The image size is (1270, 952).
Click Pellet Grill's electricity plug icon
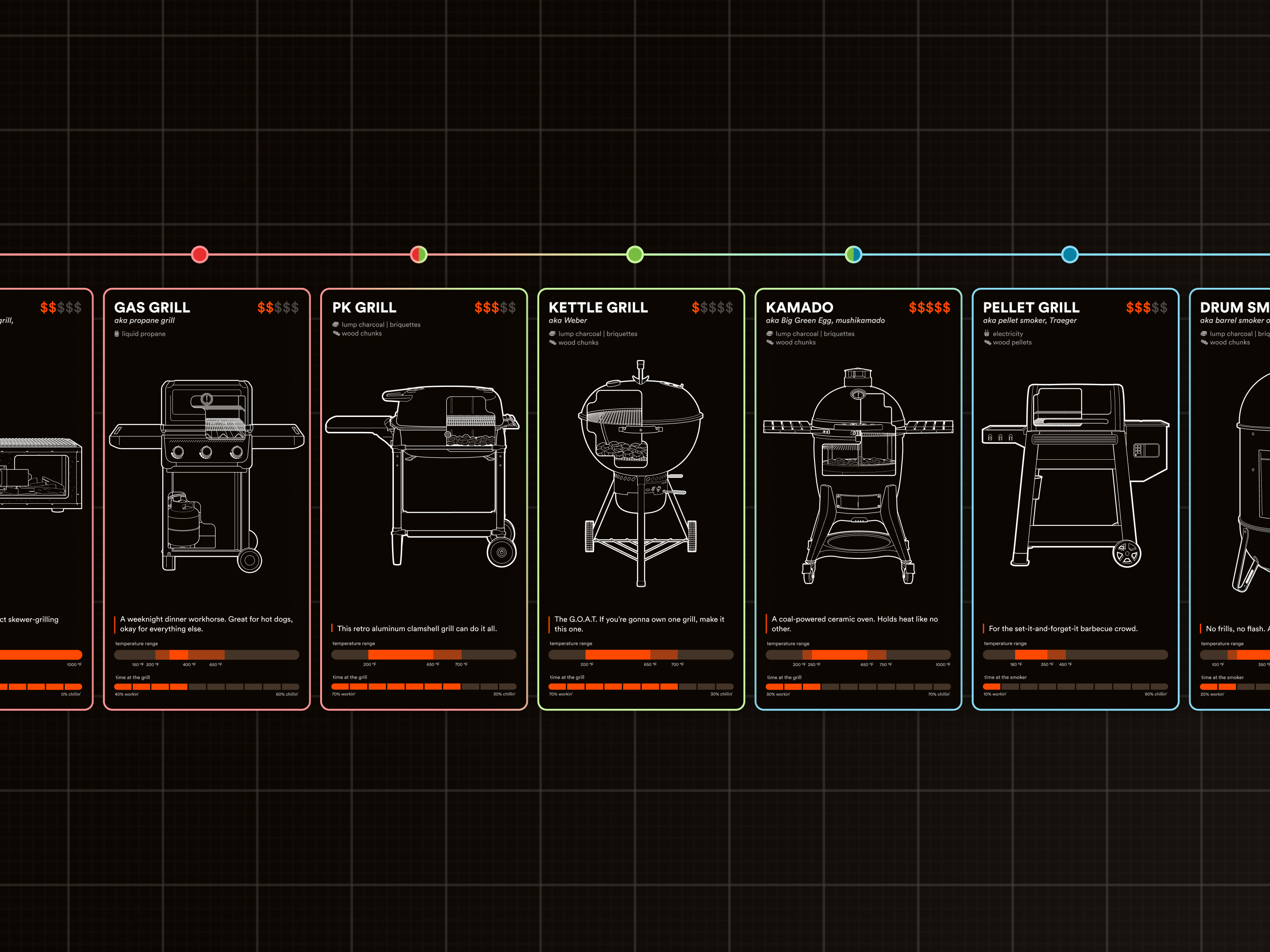[986, 333]
